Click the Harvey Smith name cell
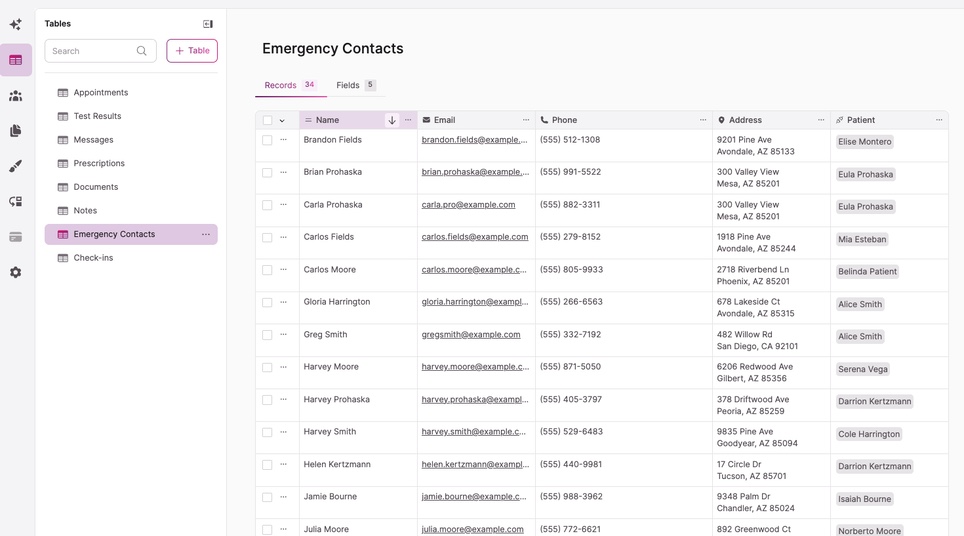The height and width of the screenshot is (536, 964). click(358, 438)
